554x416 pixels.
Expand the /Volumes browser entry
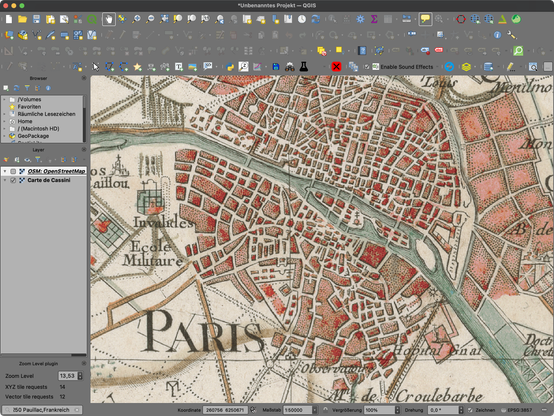point(5,100)
